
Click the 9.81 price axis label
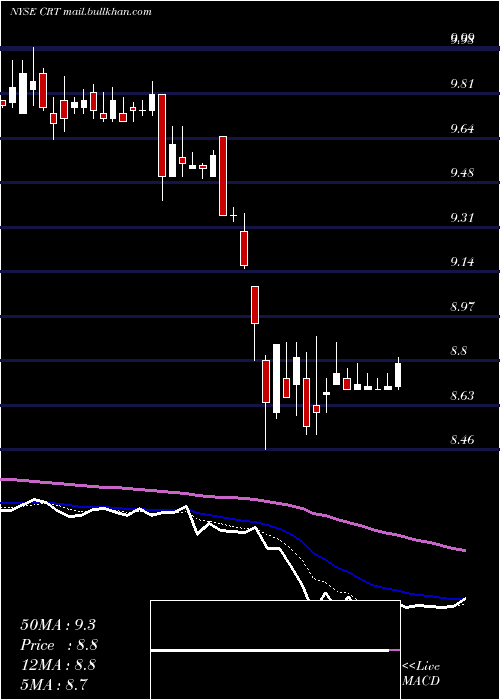click(462, 84)
